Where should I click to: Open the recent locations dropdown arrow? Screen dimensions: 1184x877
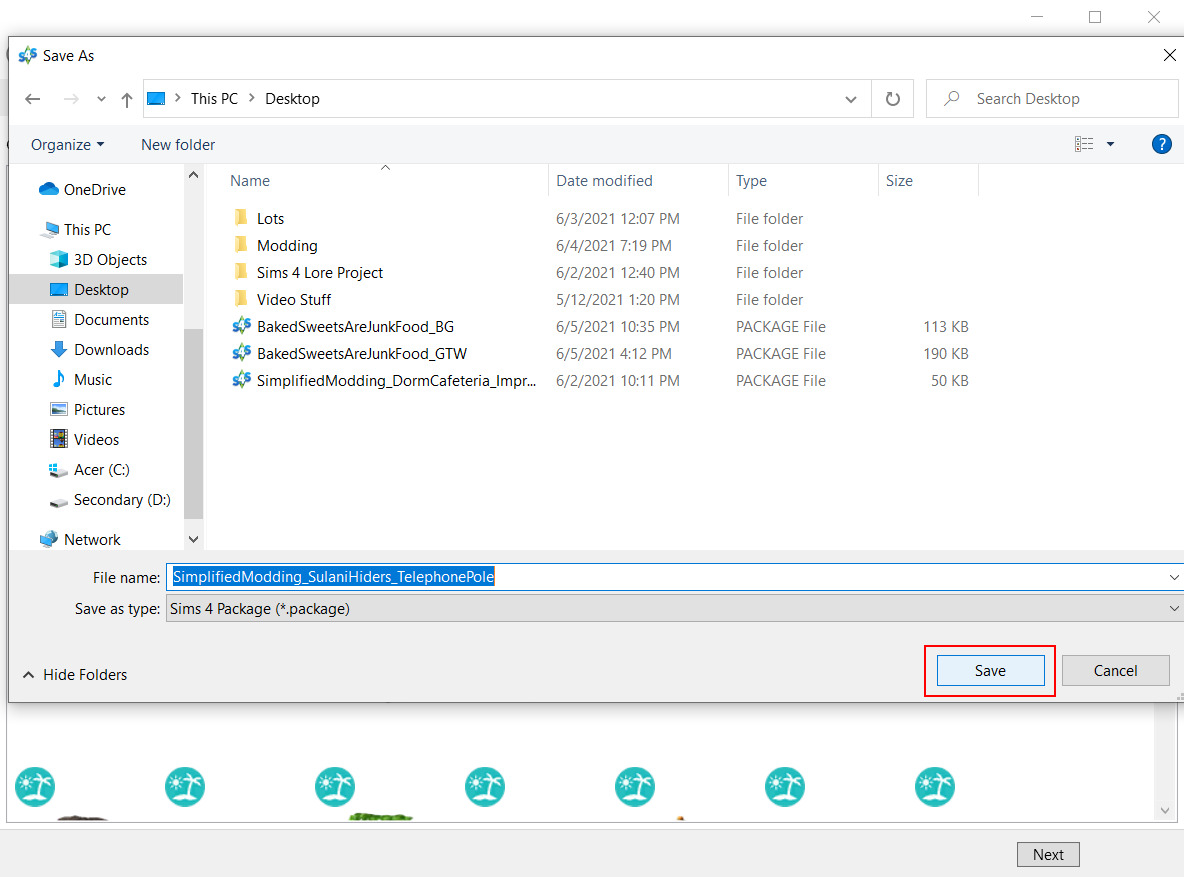101,99
